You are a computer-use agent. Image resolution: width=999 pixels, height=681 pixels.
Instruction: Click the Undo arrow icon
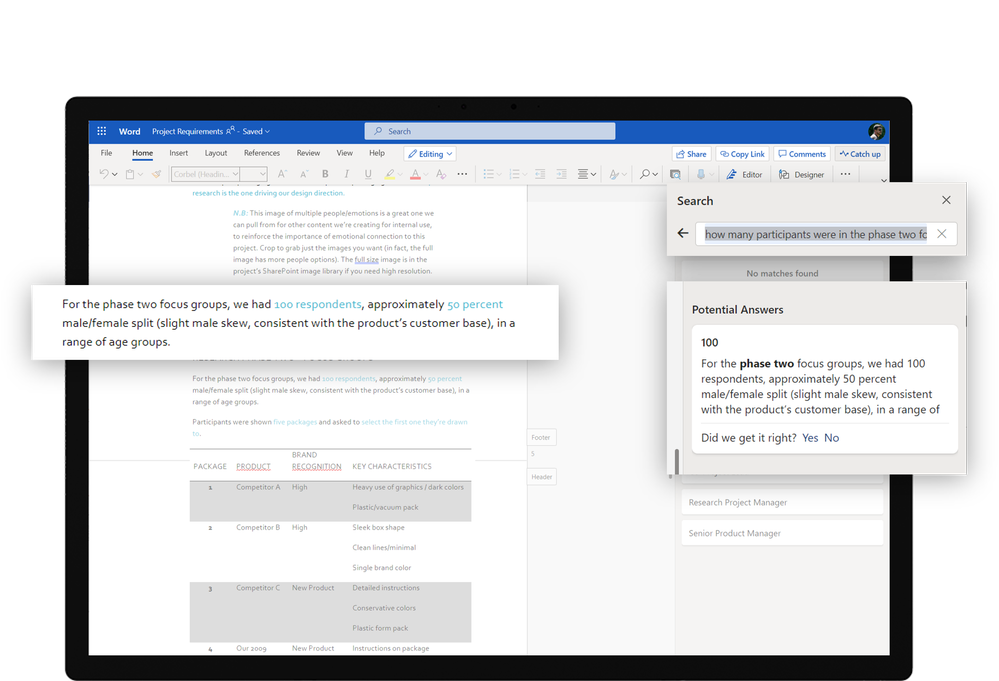pyautogui.click(x=104, y=174)
